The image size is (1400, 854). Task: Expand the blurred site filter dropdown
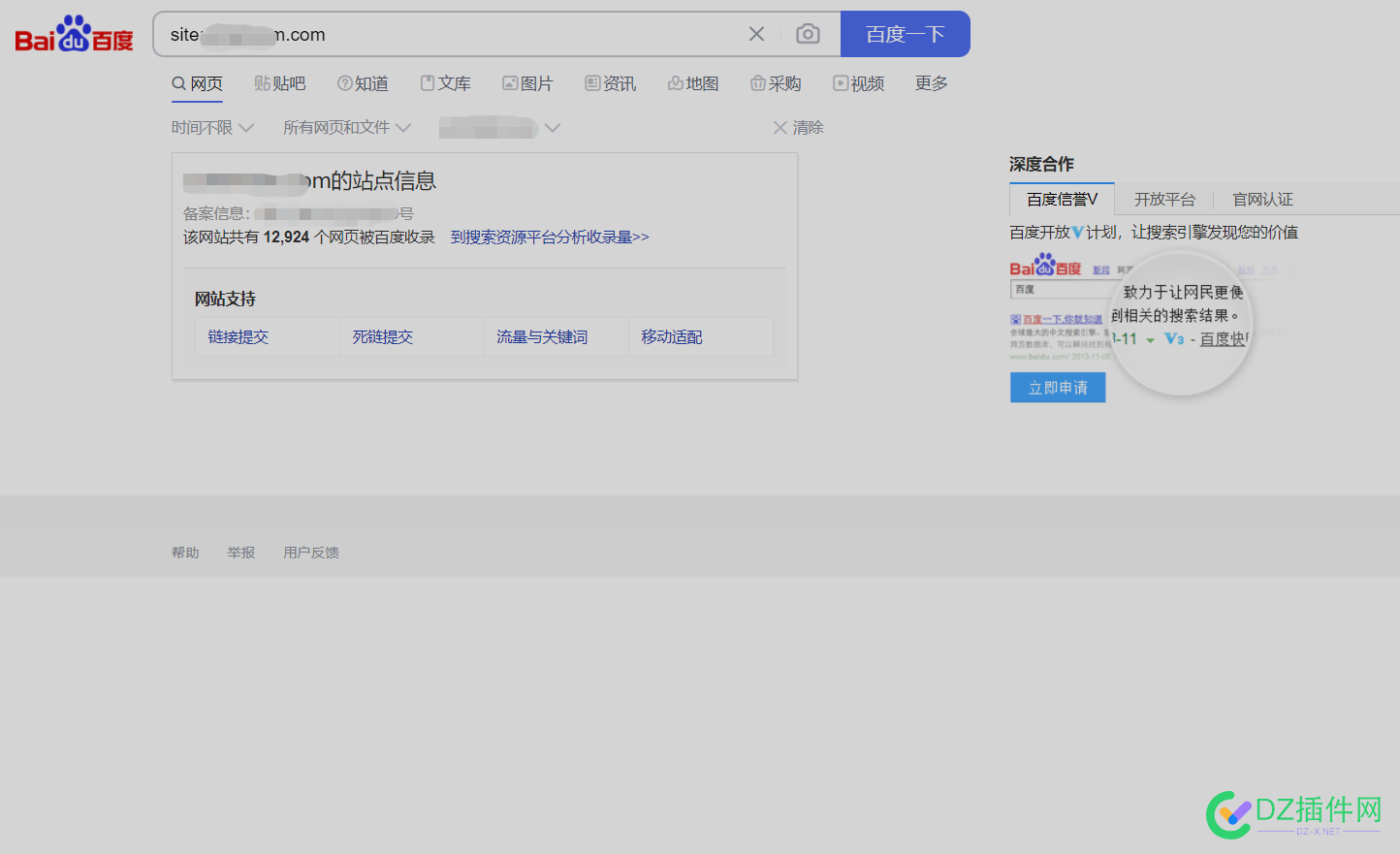point(499,127)
